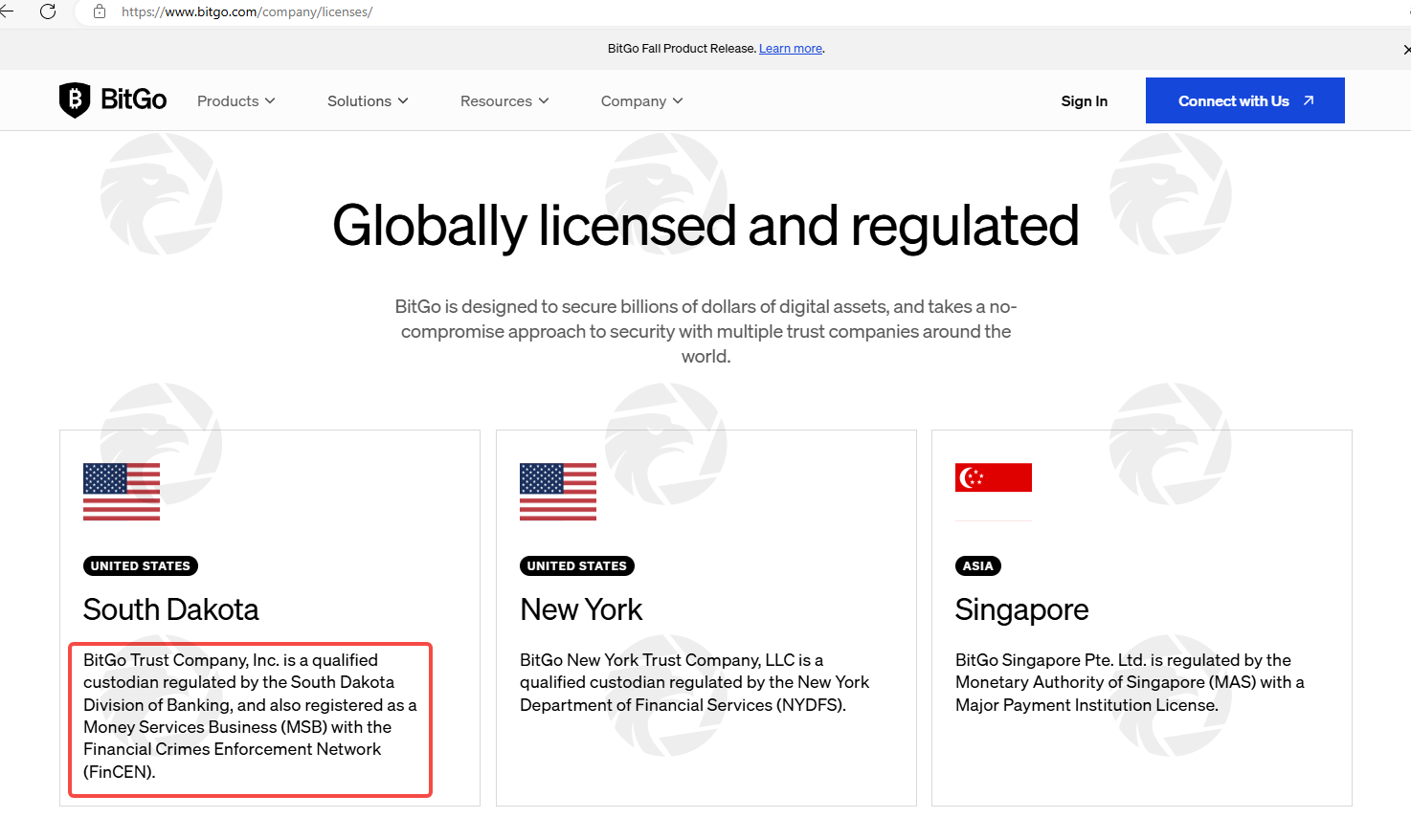The image size is (1411, 840).
Task: Click the Globally licensed and regulated heading
Action: [705, 227]
